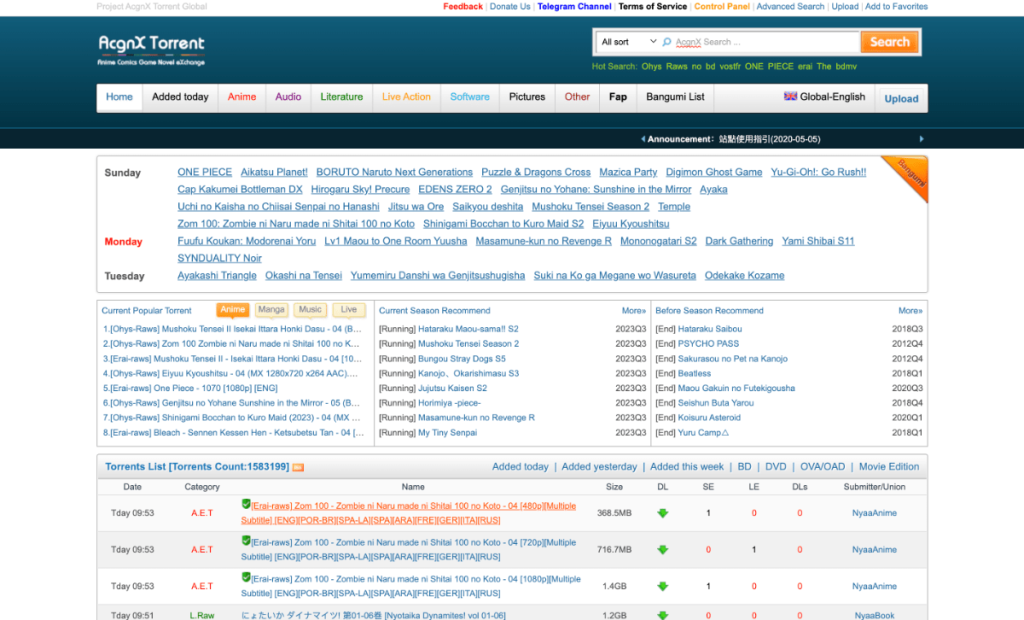The image size is (1024, 620).
Task: Click the bdmv hot search term
Action: coord(846,67)
